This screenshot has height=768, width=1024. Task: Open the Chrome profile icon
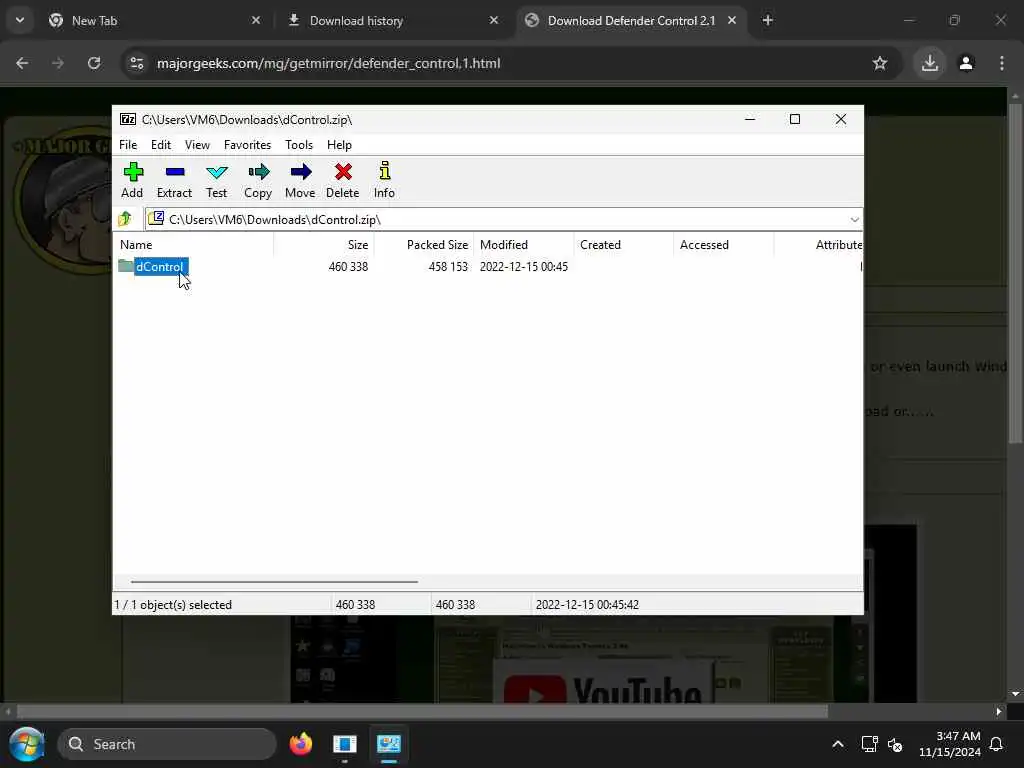[x=966, y=63]
